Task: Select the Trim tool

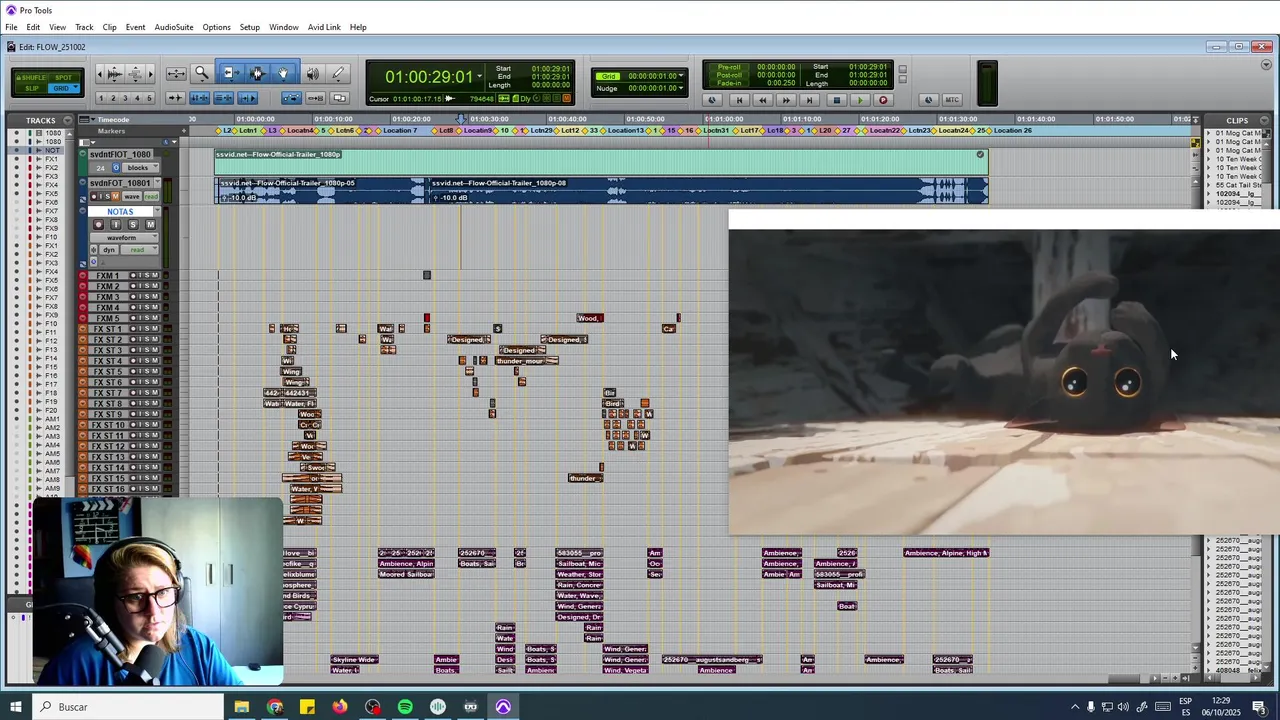Action: tap(230, 74)
